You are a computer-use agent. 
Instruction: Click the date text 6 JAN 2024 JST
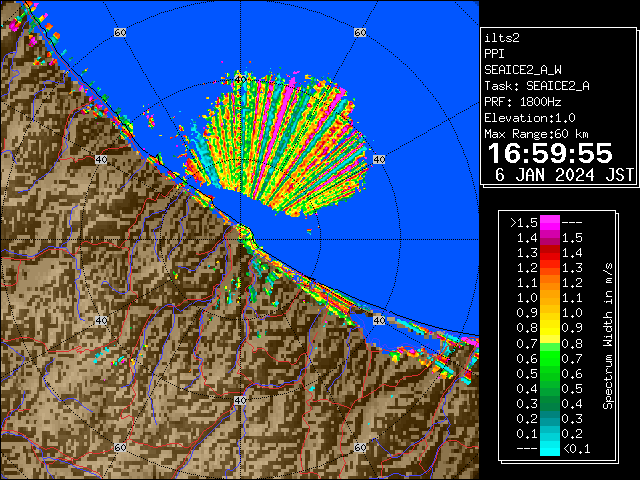click(x=564, y=175)
